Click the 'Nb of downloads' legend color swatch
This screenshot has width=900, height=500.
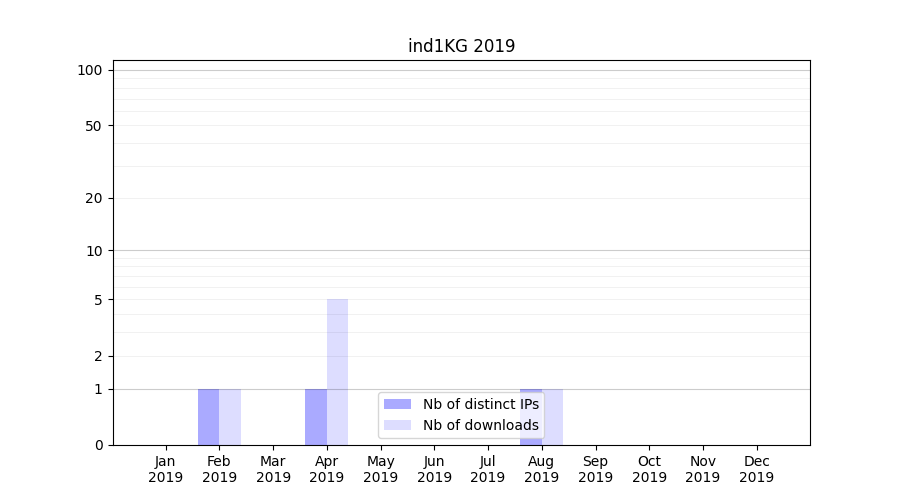click(397, 425)
